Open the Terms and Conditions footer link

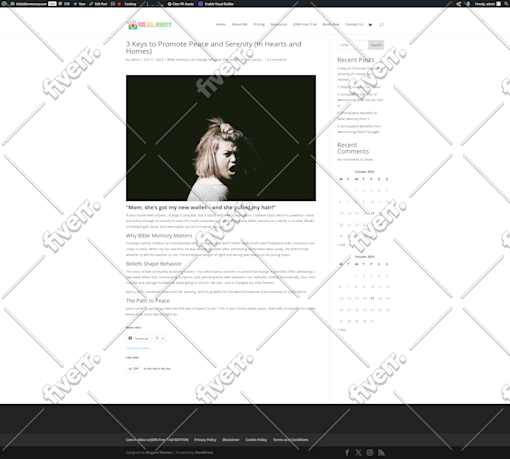click(x=290, y=440)
